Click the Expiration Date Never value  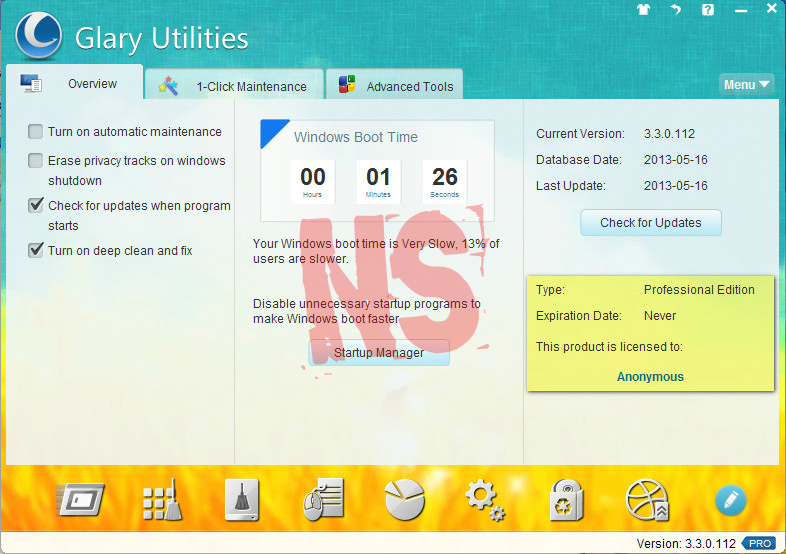point(660,315)
